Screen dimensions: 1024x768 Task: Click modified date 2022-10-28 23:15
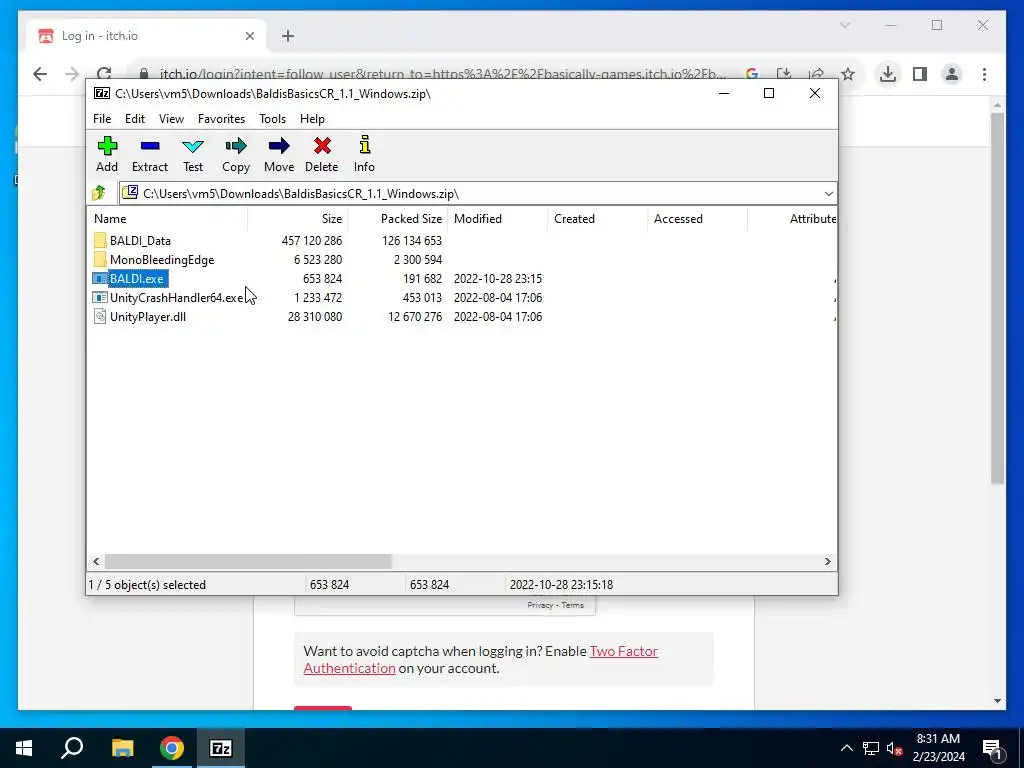point(498,279)
